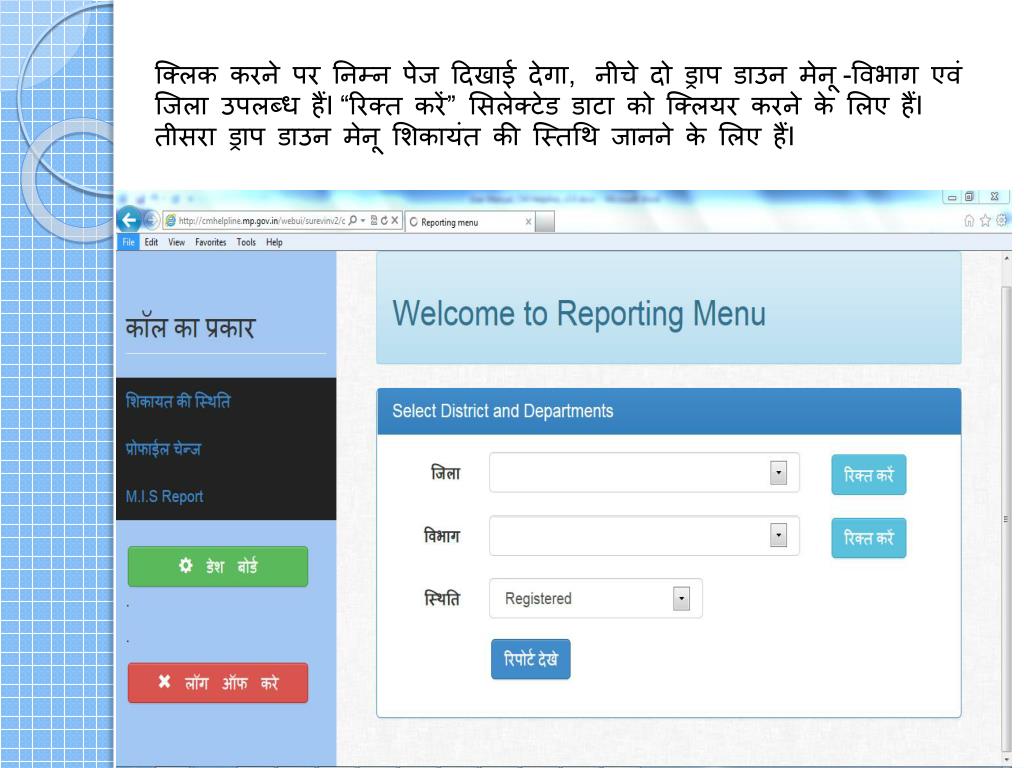Expand the विभाग dropdown arrow

point(778,536)
